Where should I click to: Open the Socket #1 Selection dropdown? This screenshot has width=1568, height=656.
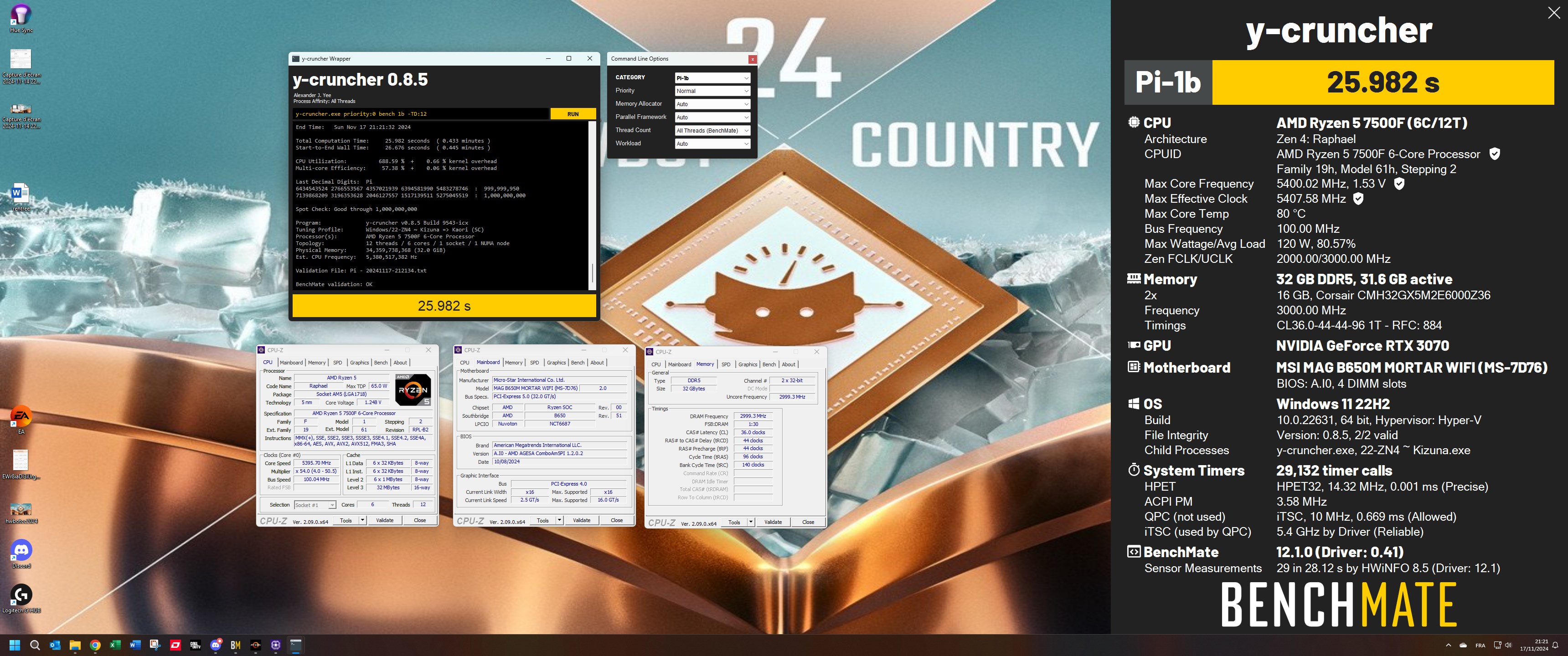[315, 505]
